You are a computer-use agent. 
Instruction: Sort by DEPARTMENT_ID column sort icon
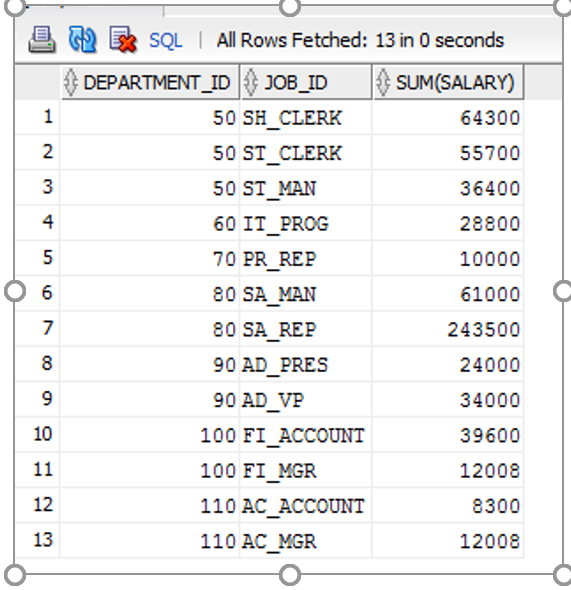[71, 82]
